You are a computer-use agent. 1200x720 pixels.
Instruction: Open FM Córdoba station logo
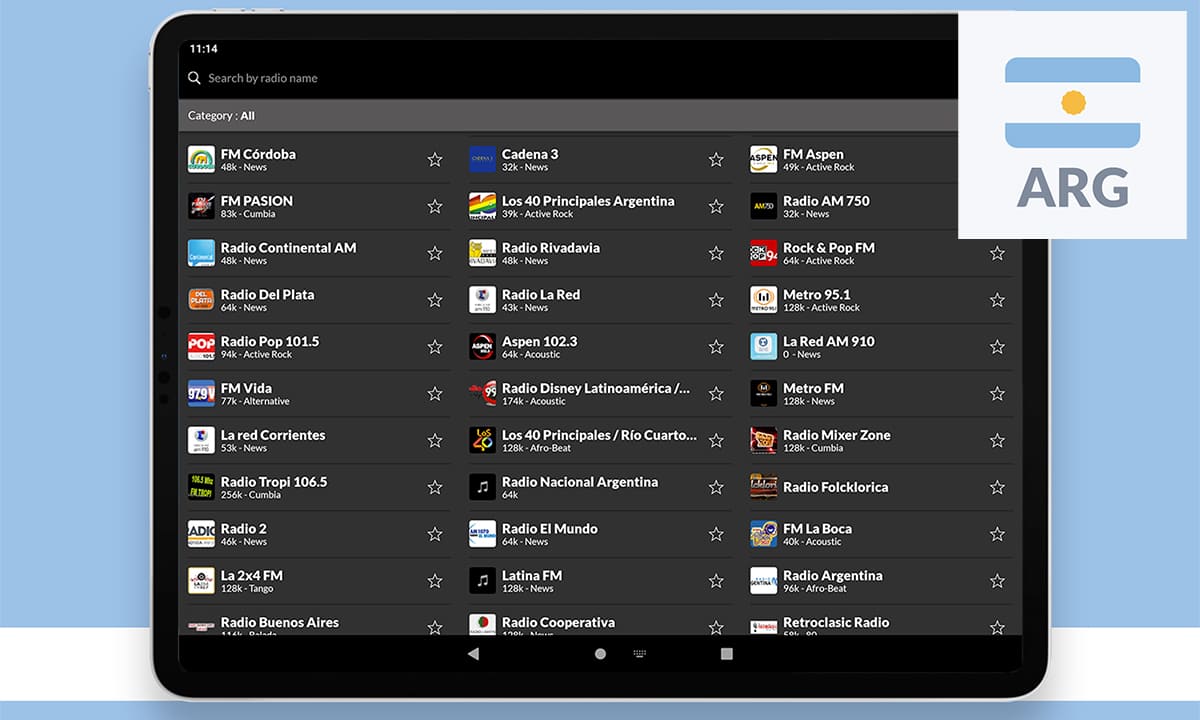pyautogui.click(x=201, y=160)
